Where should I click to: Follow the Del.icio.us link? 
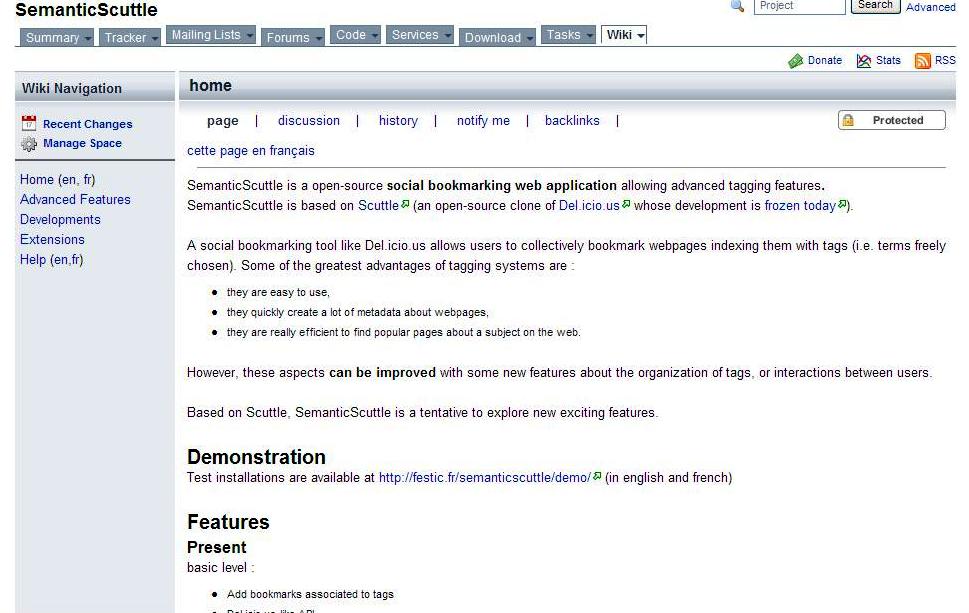tap(589, 206)
